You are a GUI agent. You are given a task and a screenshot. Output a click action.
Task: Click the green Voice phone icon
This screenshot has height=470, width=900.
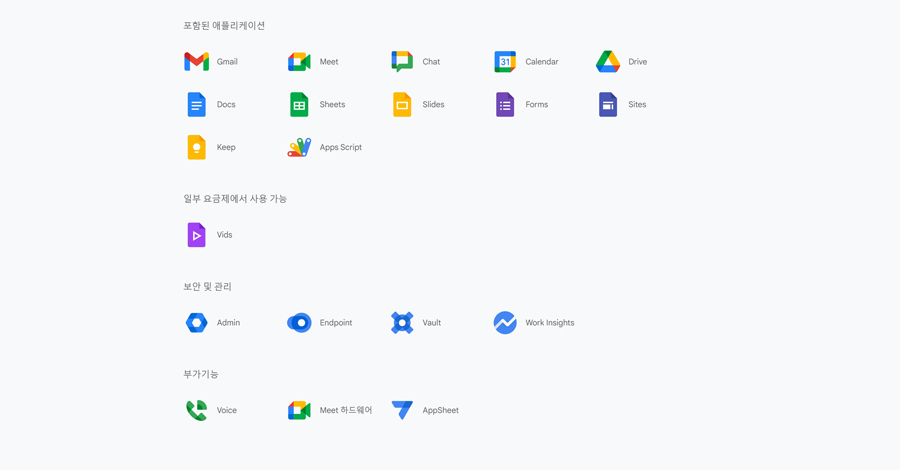pos(196,410)
